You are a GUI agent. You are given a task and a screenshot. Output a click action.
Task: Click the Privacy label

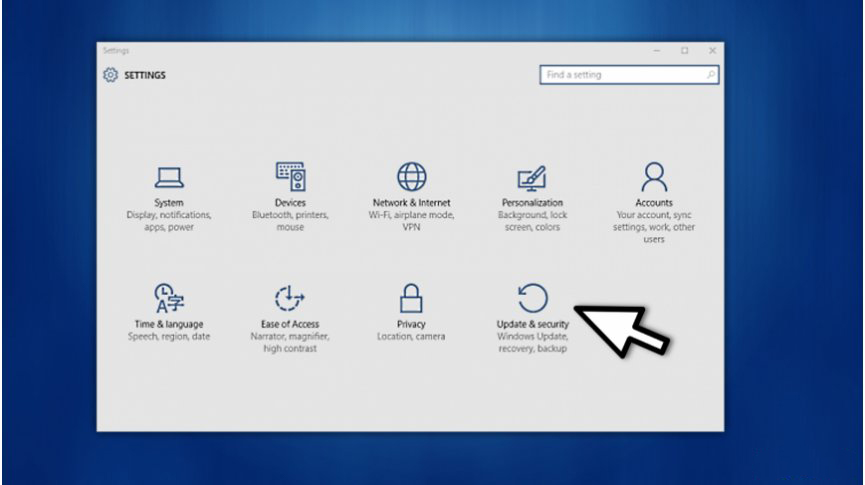(x=411, y=324)
